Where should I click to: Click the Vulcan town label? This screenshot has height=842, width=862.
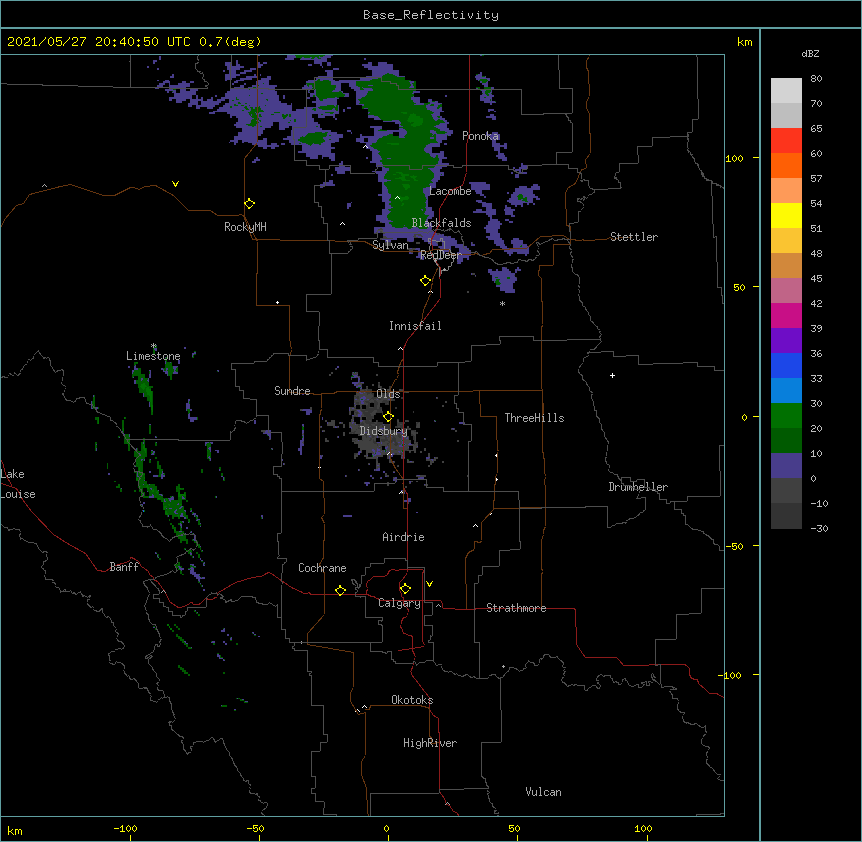543,792
